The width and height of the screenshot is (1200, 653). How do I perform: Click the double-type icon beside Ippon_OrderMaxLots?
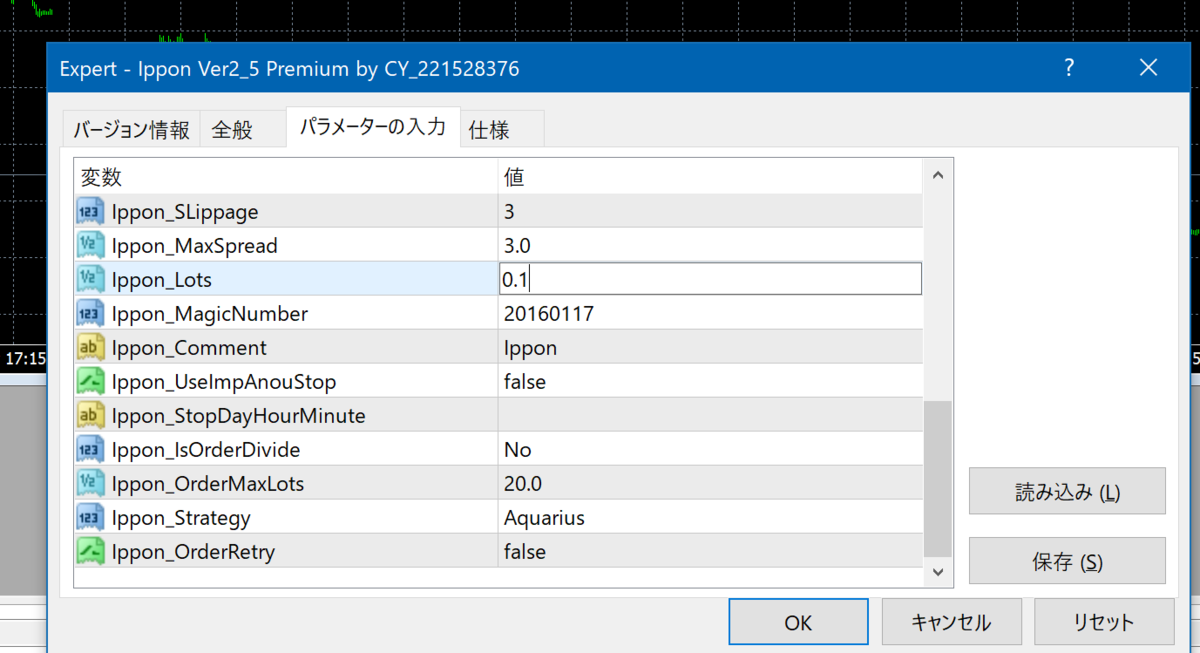[x=90, y=484]
